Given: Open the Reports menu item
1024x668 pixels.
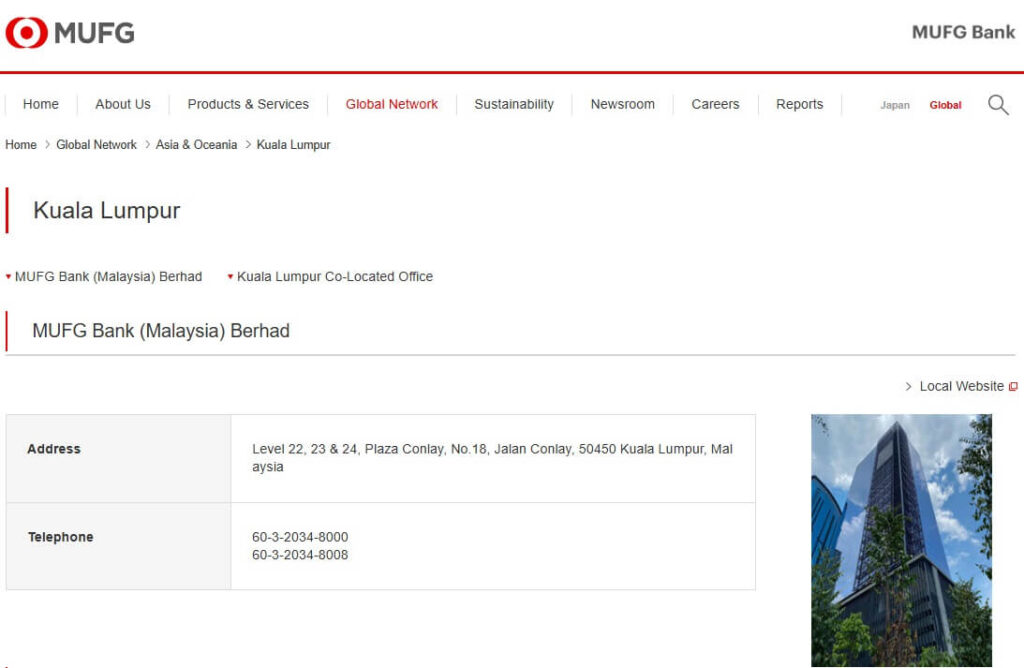Looking at the screenshot, I should point(799,104).
